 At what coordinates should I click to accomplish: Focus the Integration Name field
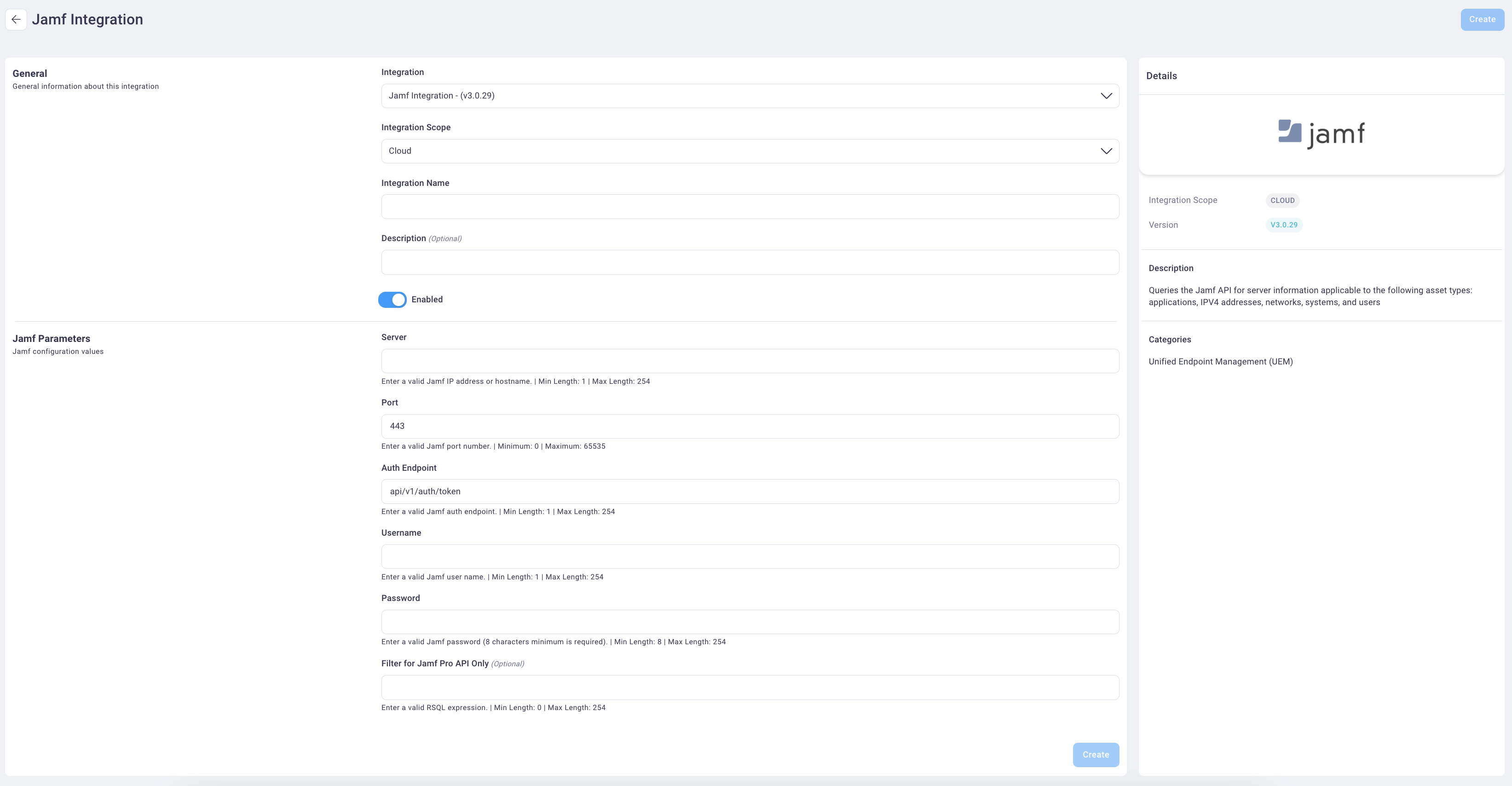pos(750,207)
